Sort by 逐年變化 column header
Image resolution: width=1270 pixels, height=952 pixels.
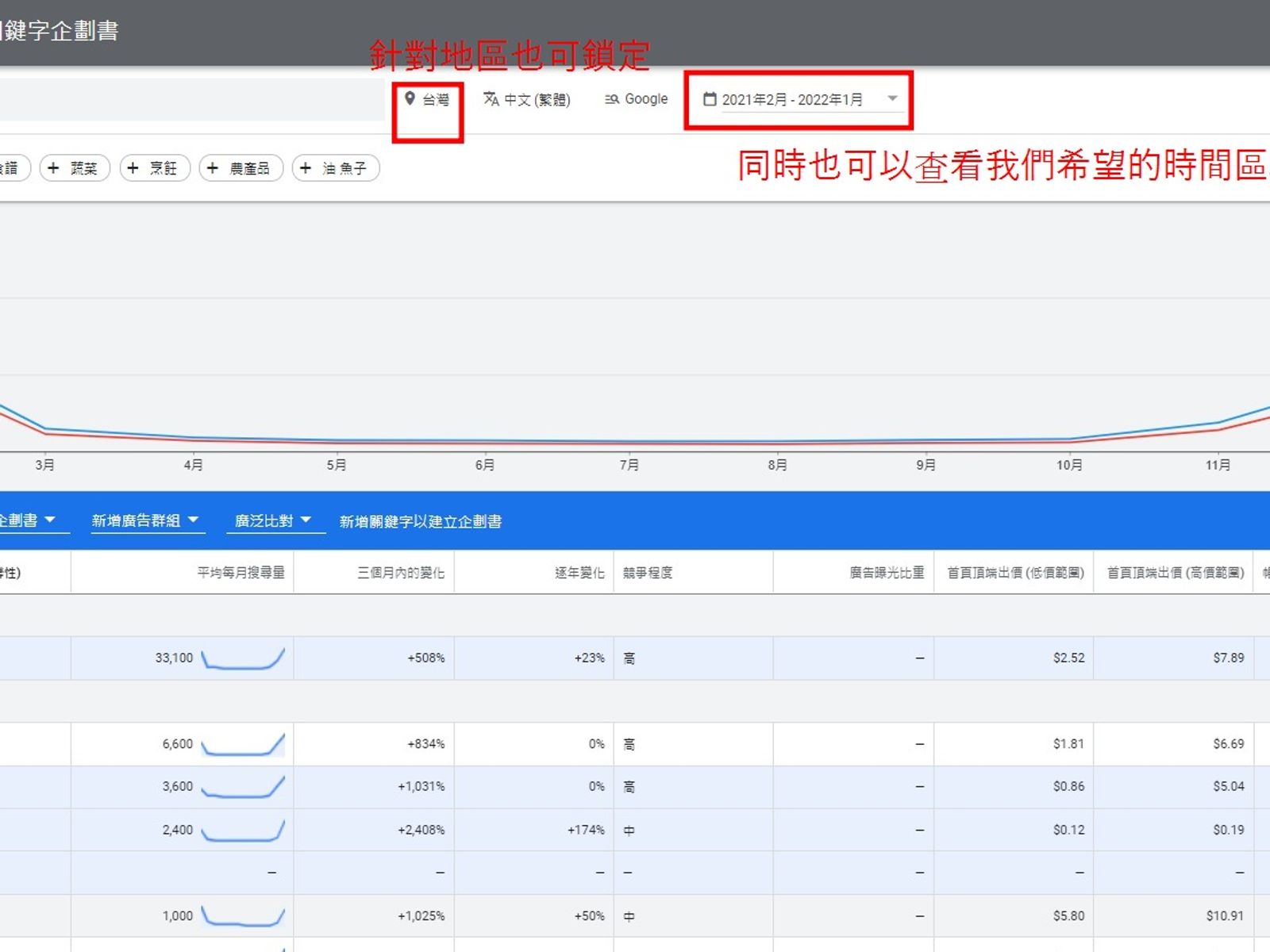tap(579, 572)
